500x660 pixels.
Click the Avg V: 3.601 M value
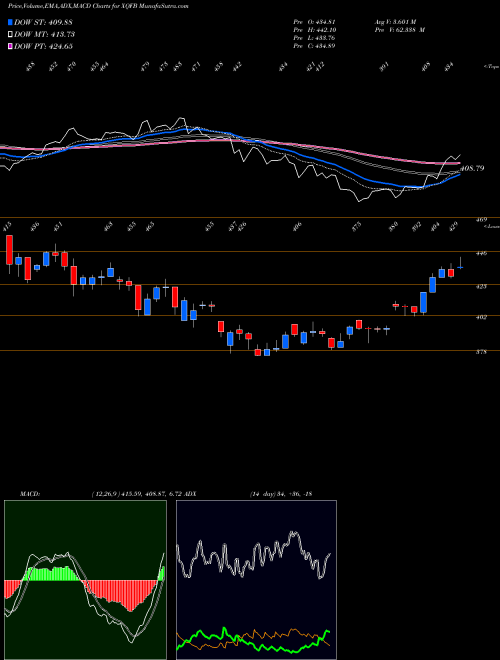(395, 22)
